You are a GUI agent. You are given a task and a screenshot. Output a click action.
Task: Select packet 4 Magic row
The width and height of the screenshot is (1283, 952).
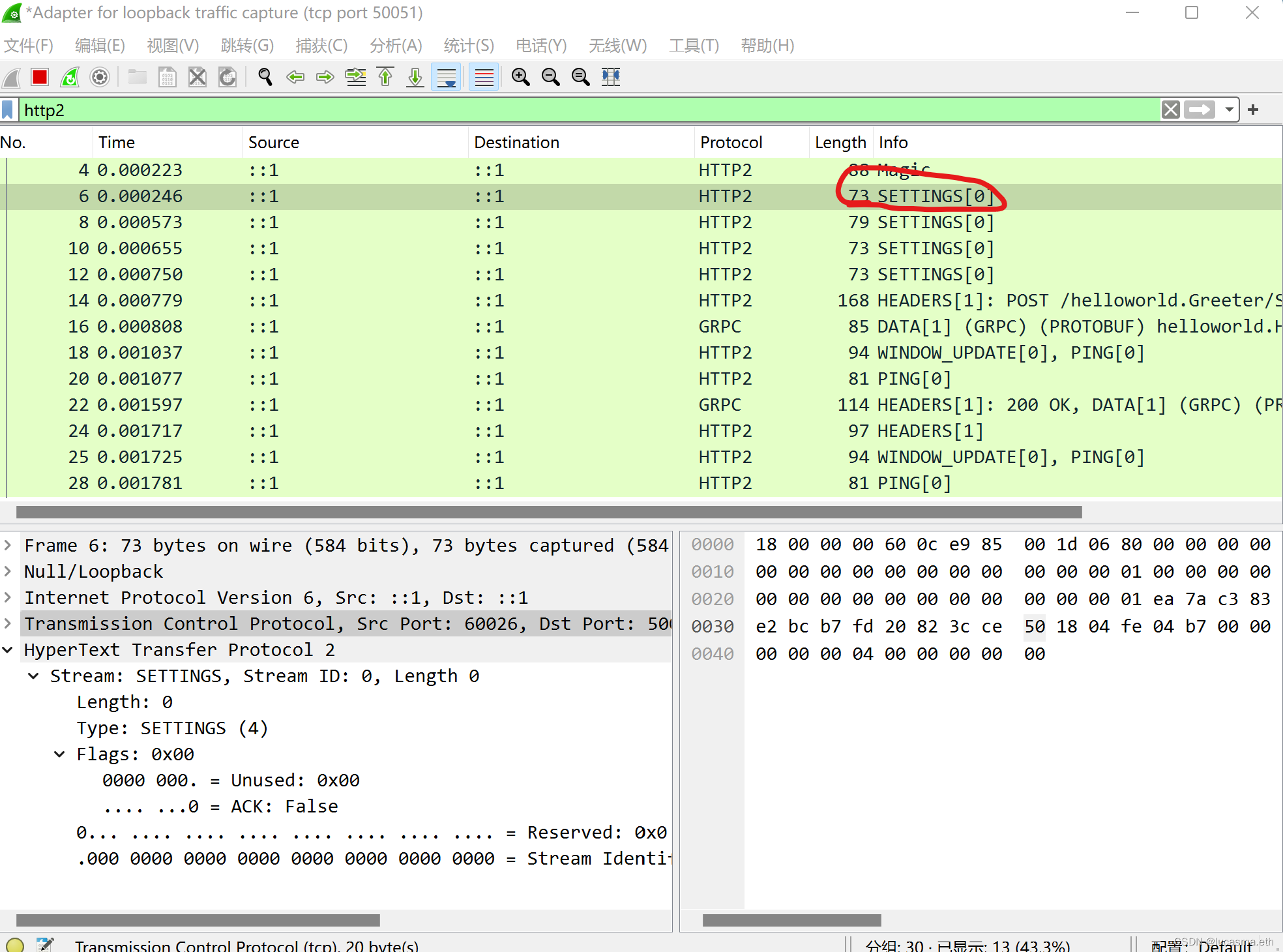641,170
